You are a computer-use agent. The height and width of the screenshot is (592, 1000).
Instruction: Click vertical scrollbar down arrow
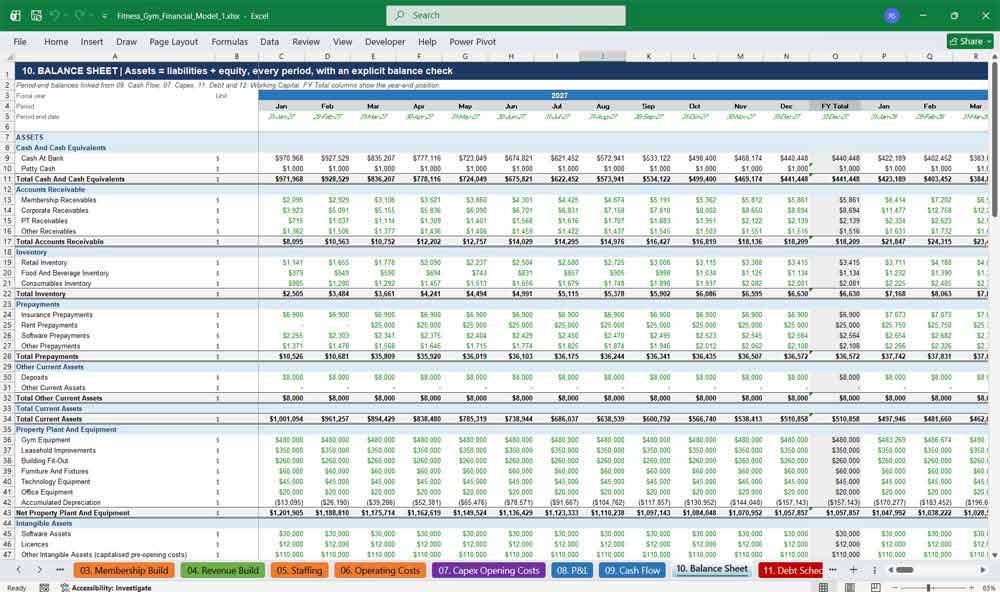coord(995,556)
